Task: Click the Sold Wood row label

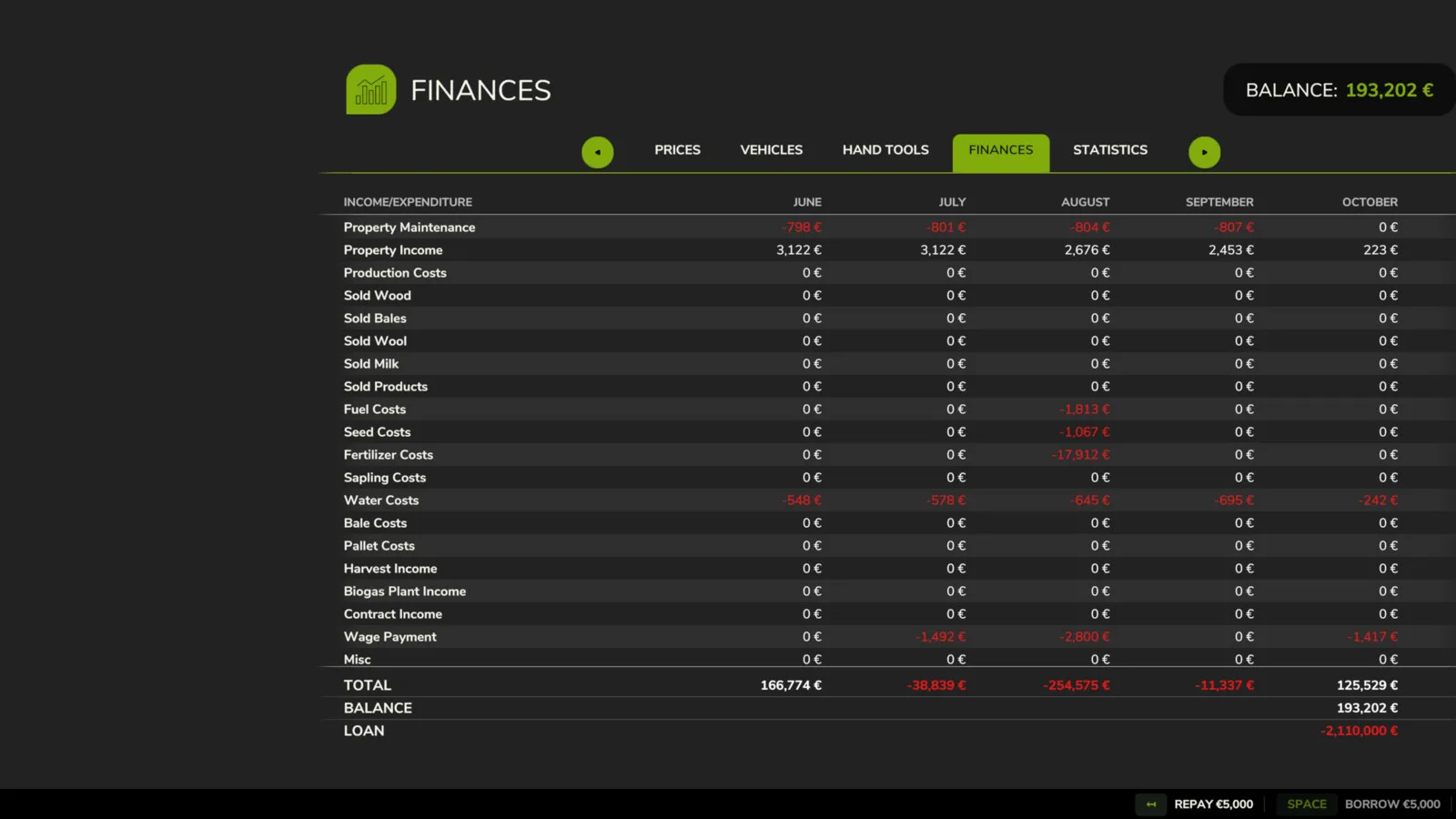Action: click(378, 296)
